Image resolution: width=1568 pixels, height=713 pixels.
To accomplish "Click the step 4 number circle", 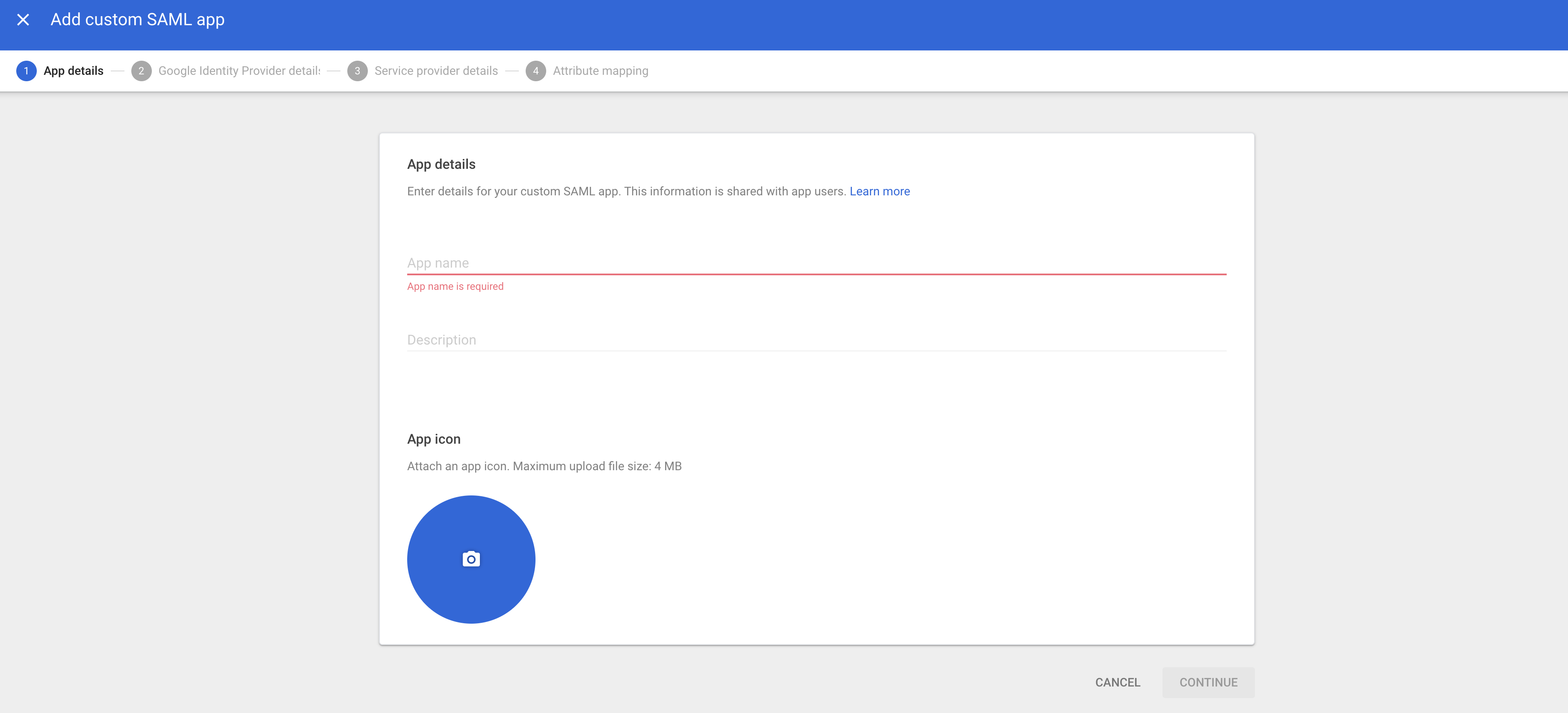I will (535, 71).
